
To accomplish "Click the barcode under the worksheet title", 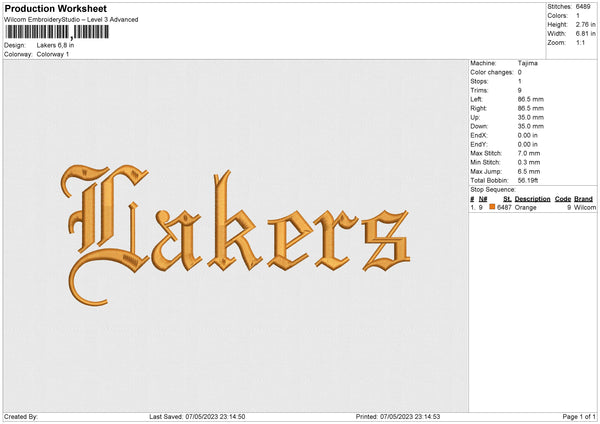I will tap(57, 32).
